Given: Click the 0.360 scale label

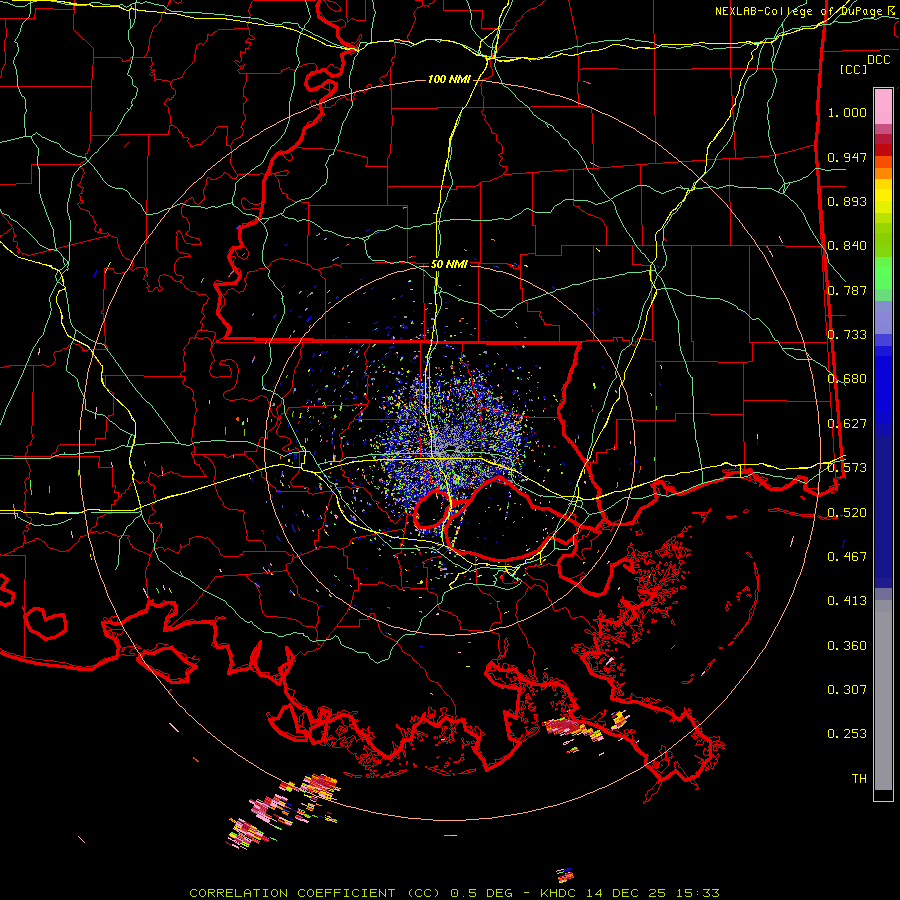Looking at the screenshot, I should (847, 646).
